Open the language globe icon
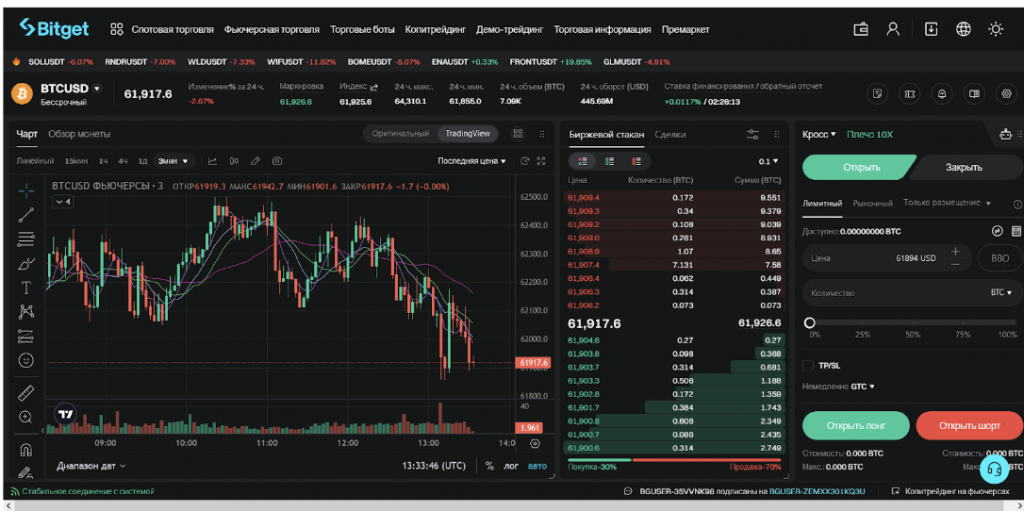The height and width of the screenshot is (511, 1024). pyautogui.click(x=963, y=29)
